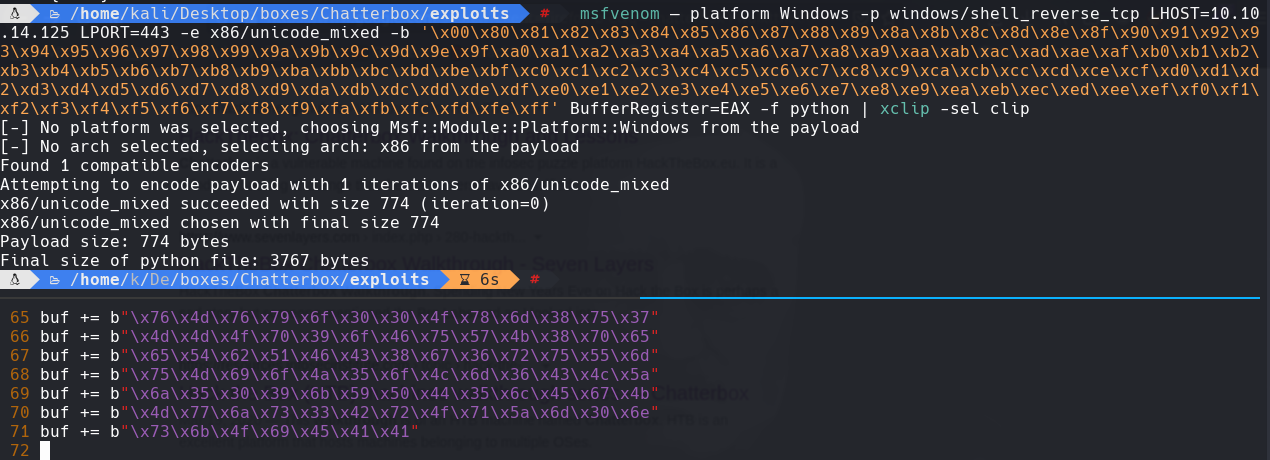Click the buf string starting \x75\x4d\x69
This screenshot has width=1270, height=460.
tap(391, 374)
